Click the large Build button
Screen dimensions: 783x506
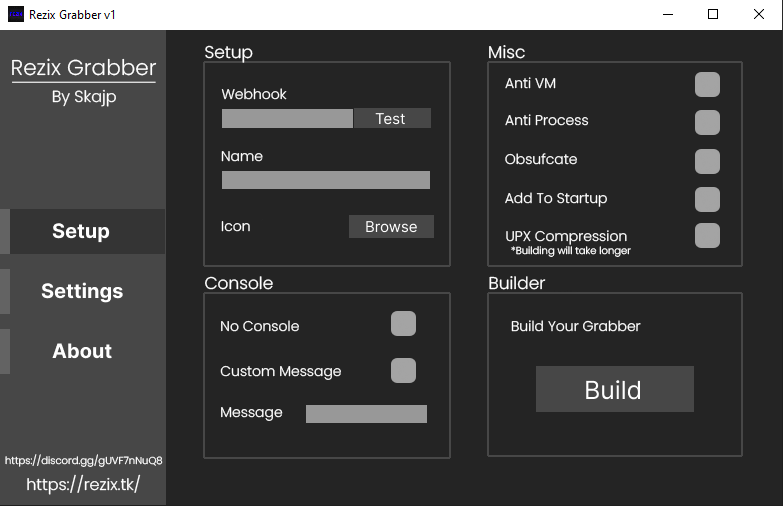(615, 389)
